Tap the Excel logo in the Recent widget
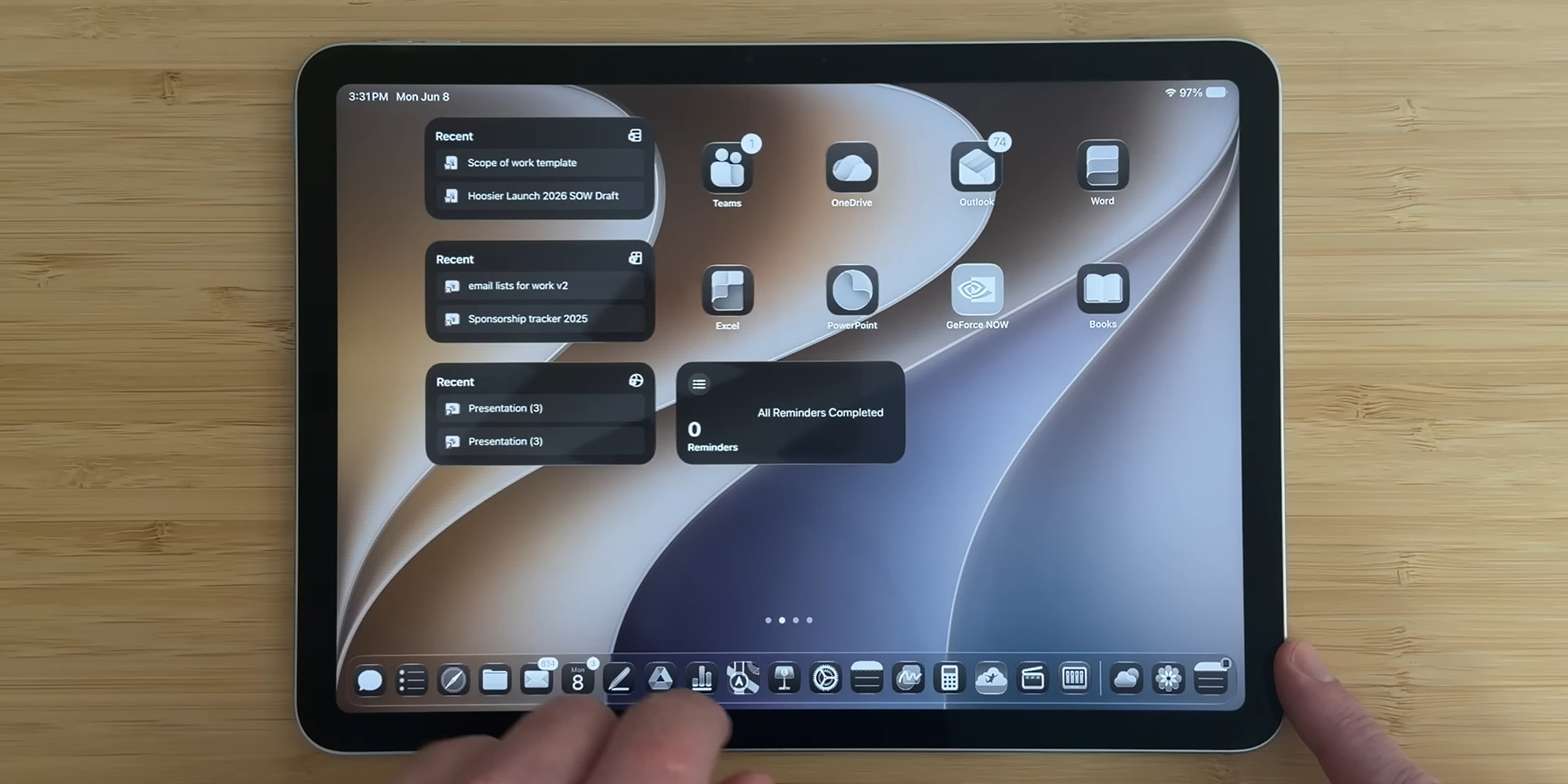Screen dimensions: 1568x784 point(635,258)
